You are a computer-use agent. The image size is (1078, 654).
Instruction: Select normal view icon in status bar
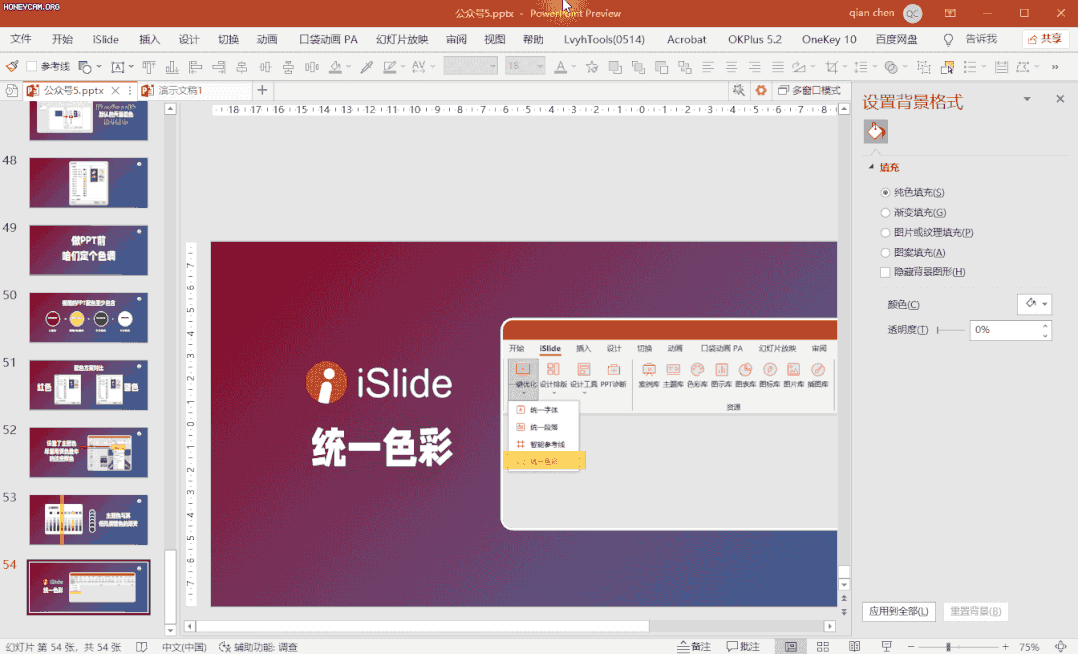(x=791, y=646)
